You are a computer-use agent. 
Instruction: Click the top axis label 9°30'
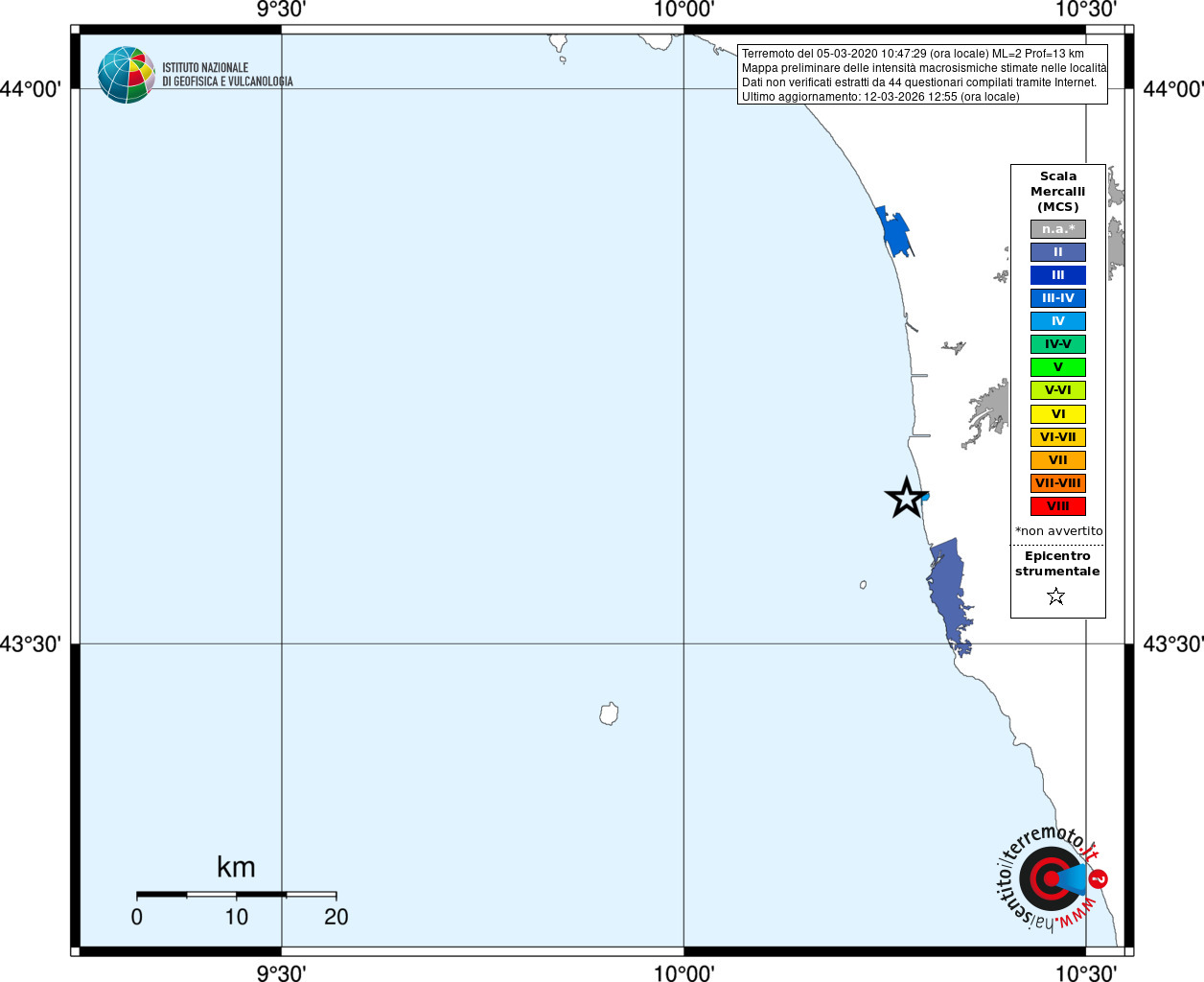(x=281, y=10)
